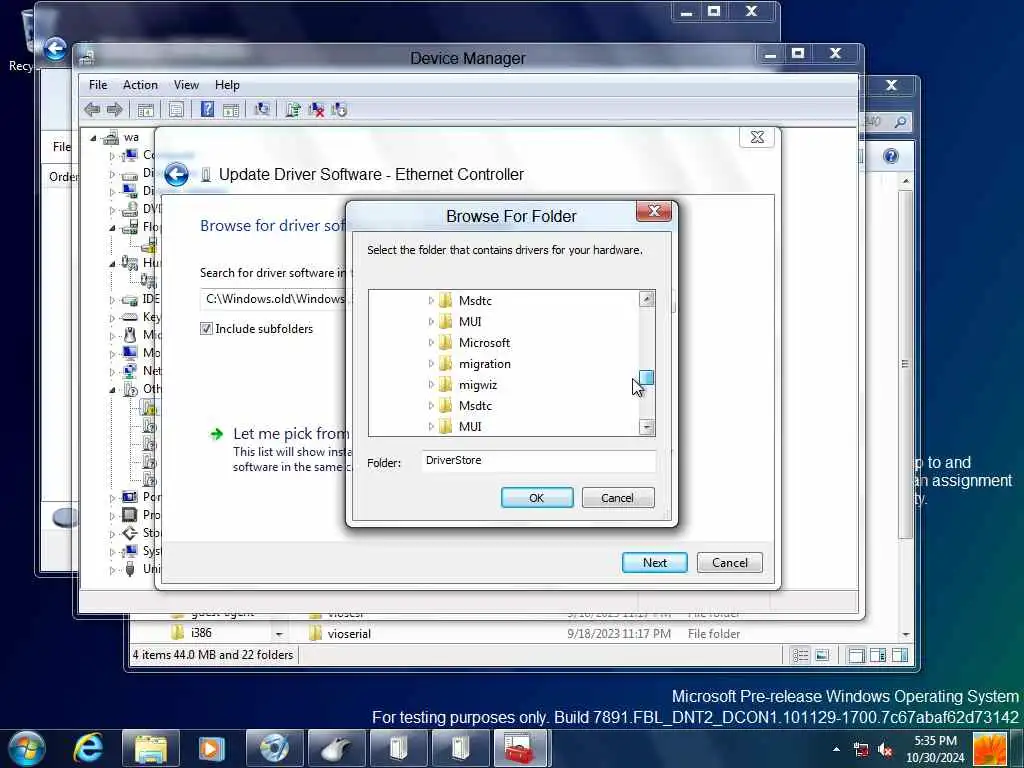Viewport: 1024px width, 768px height.
Task: Click Cancel in Browse For Folder dialog
Action: [x=618, y=498]
